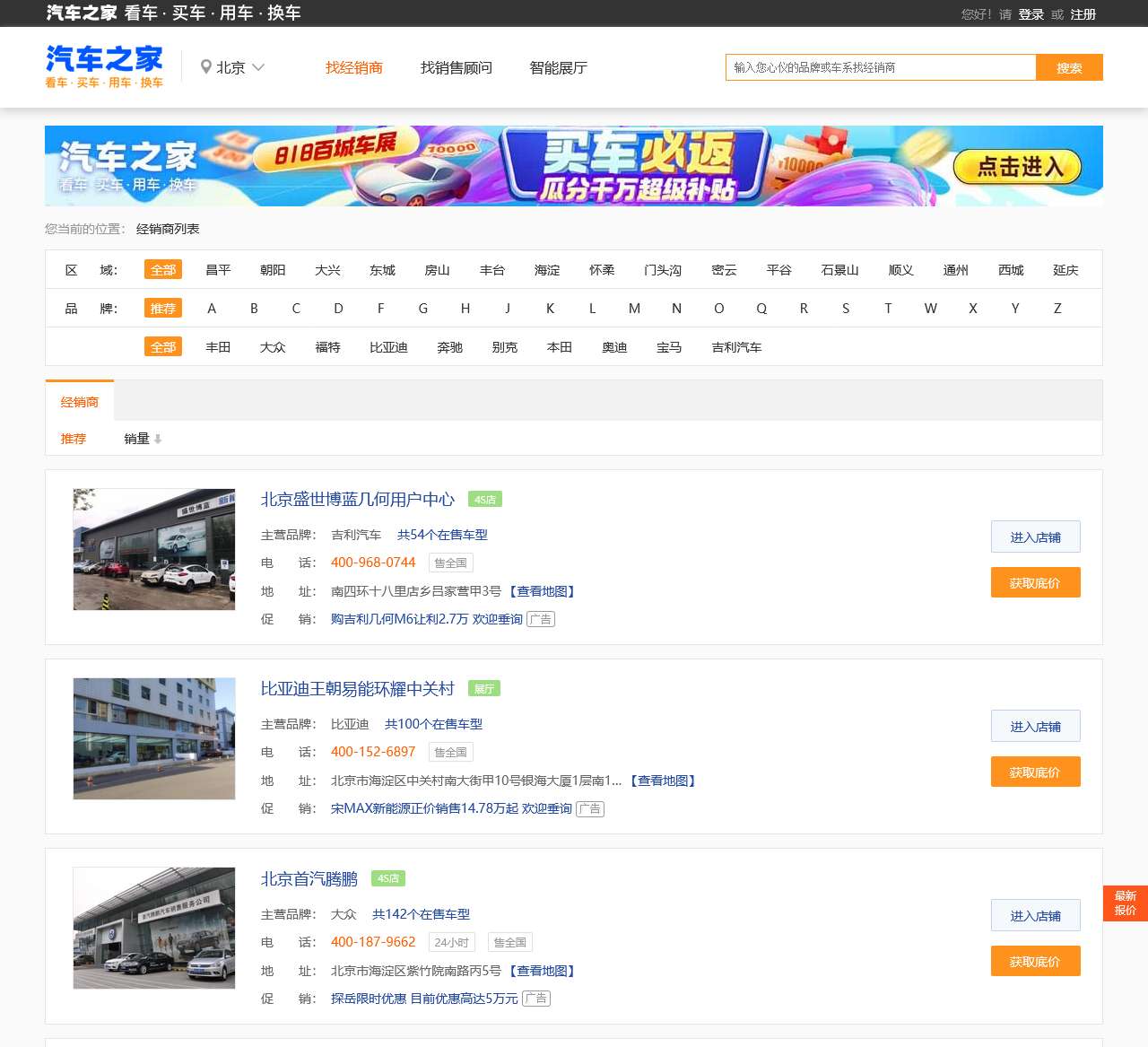Click the 点击进入 banner button

1017,167
